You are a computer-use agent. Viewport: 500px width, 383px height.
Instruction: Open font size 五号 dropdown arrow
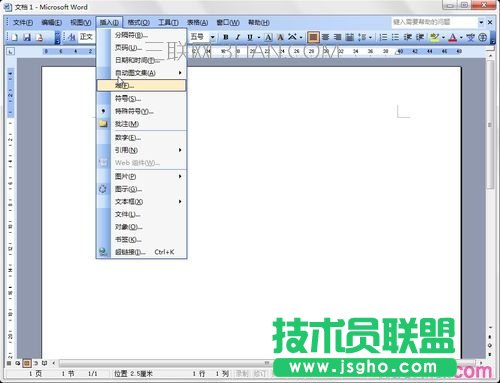(x=212, y=37)
